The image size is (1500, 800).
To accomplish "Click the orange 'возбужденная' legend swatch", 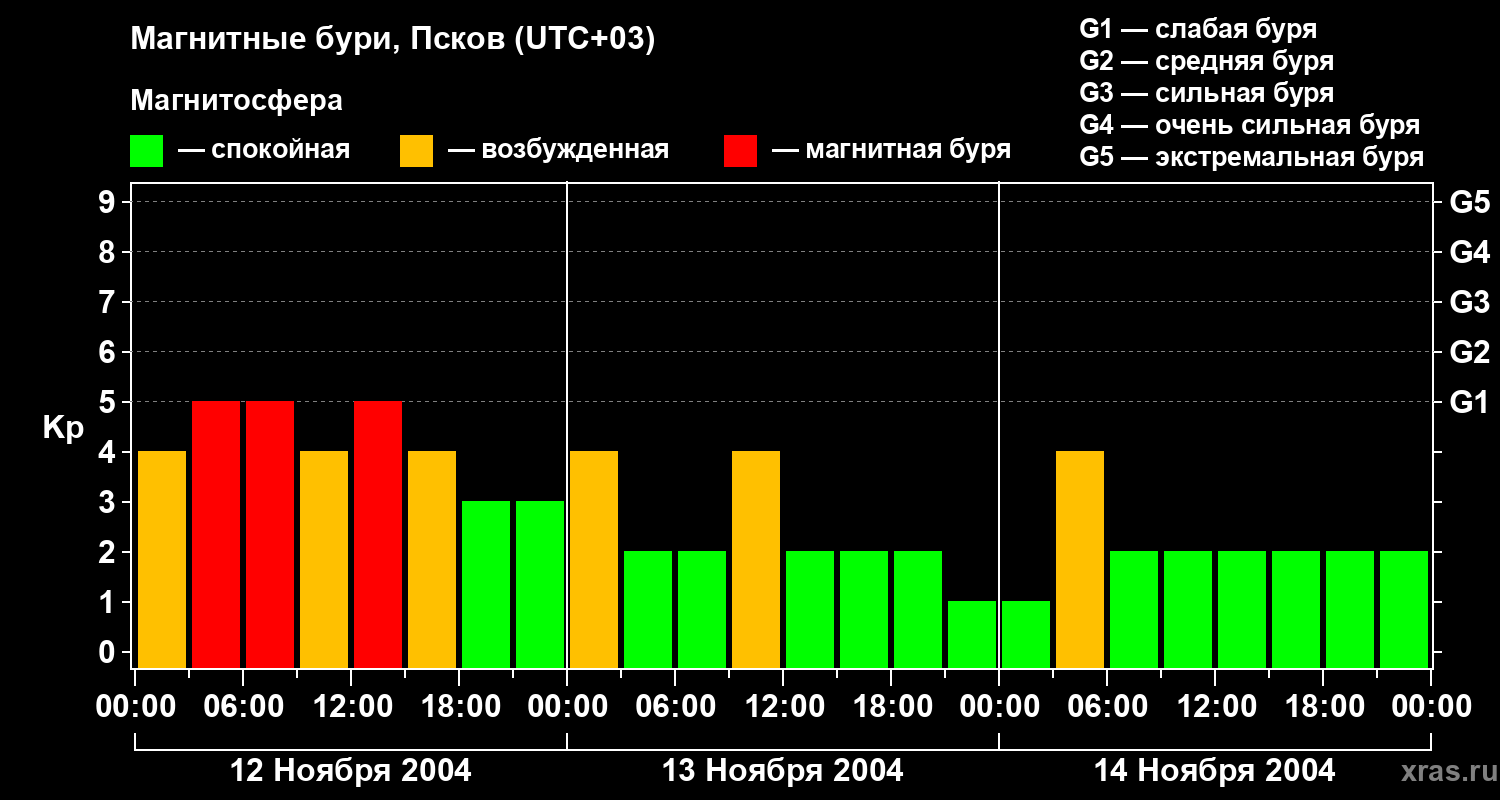I will (x=417, y=151).
